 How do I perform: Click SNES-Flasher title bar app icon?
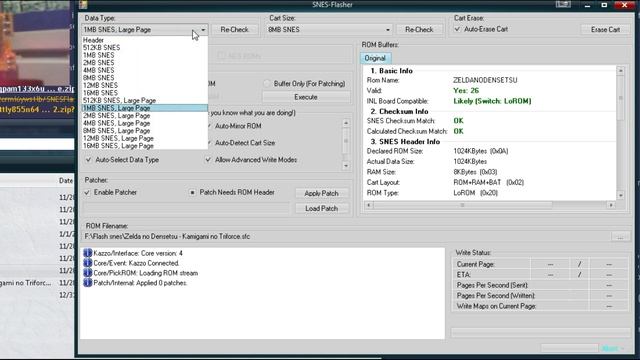pyautogui.click(x=83, y=4)
